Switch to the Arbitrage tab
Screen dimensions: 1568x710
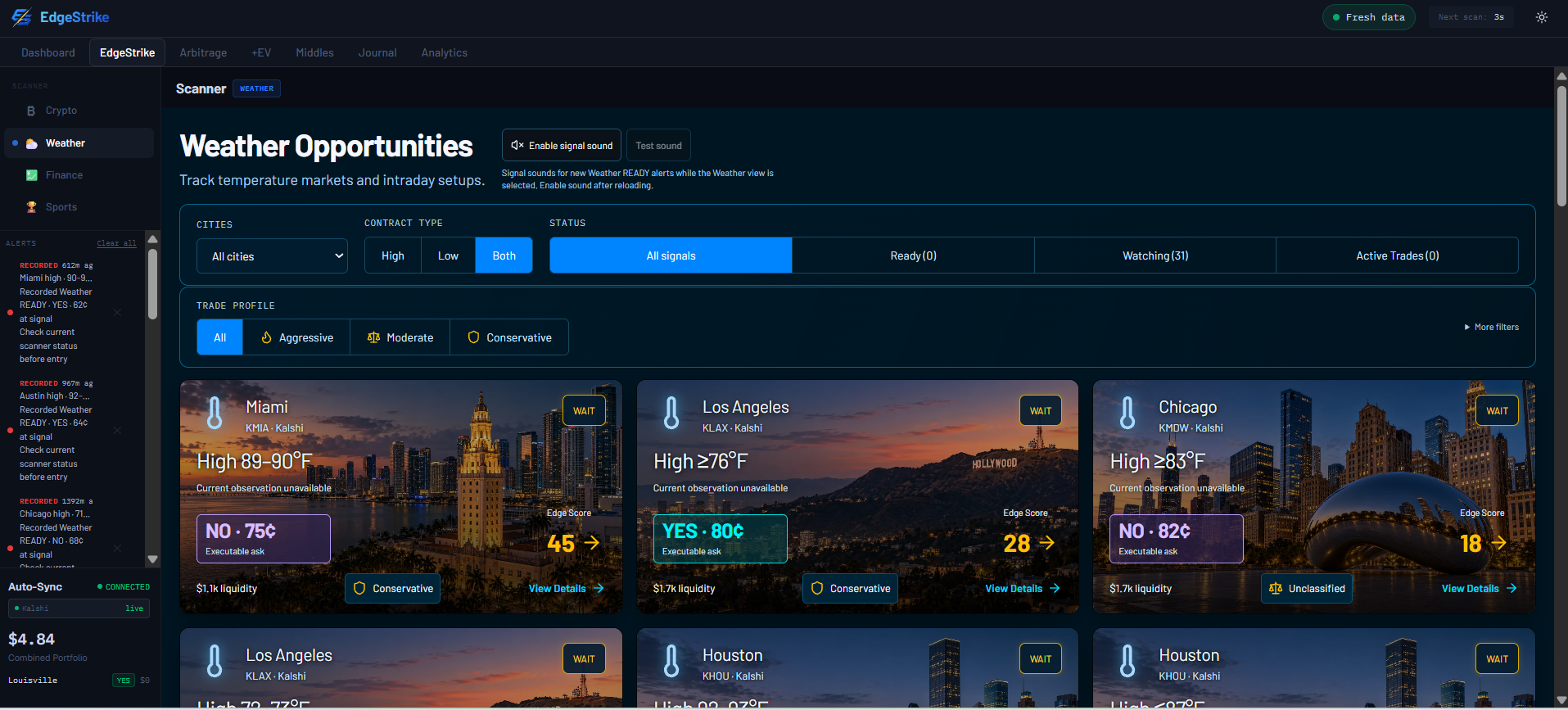(x=203, y=52)
